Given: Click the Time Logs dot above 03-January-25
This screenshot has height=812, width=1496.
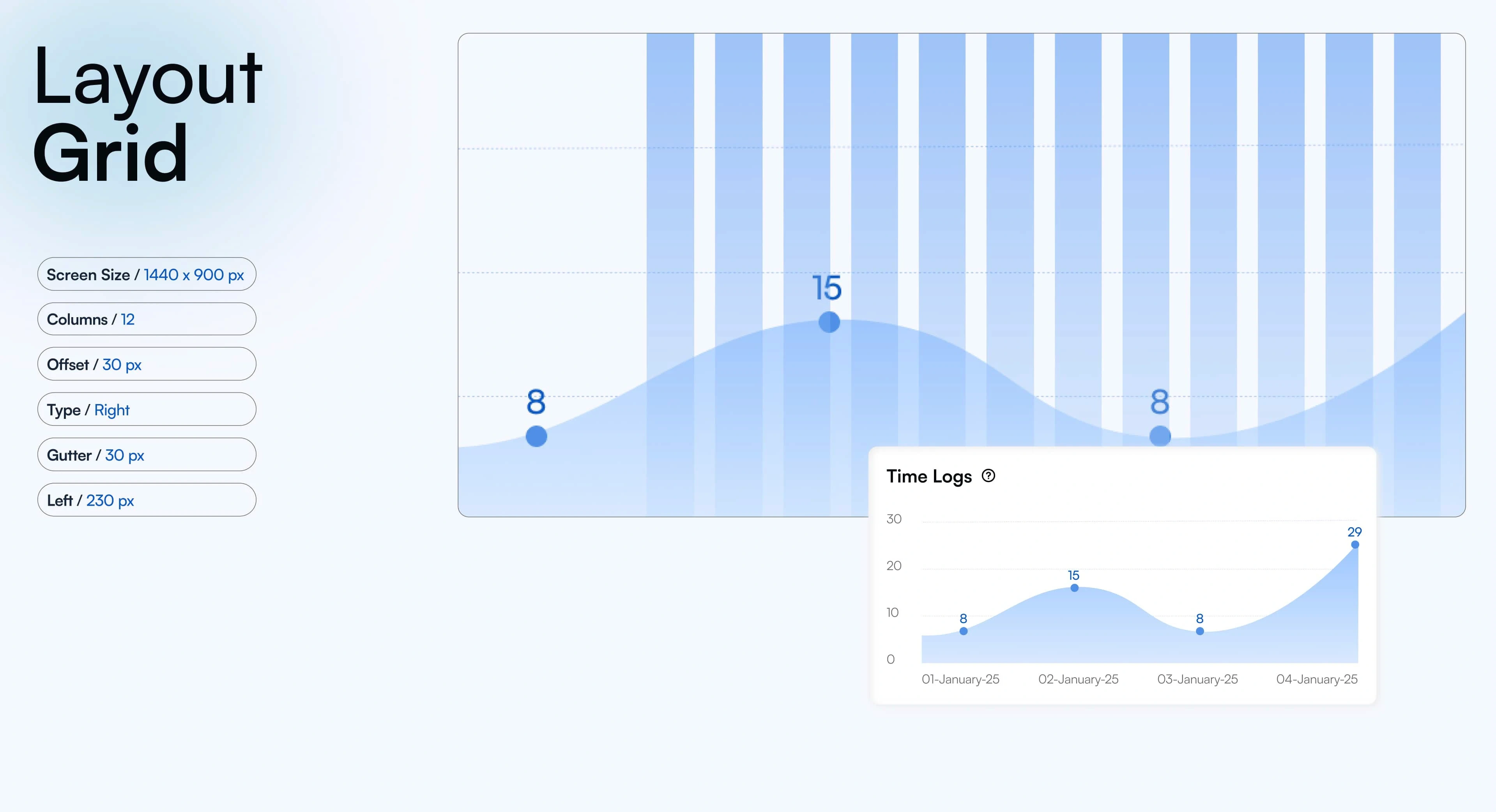Looking at the screenshot, I should [1200, 632].
